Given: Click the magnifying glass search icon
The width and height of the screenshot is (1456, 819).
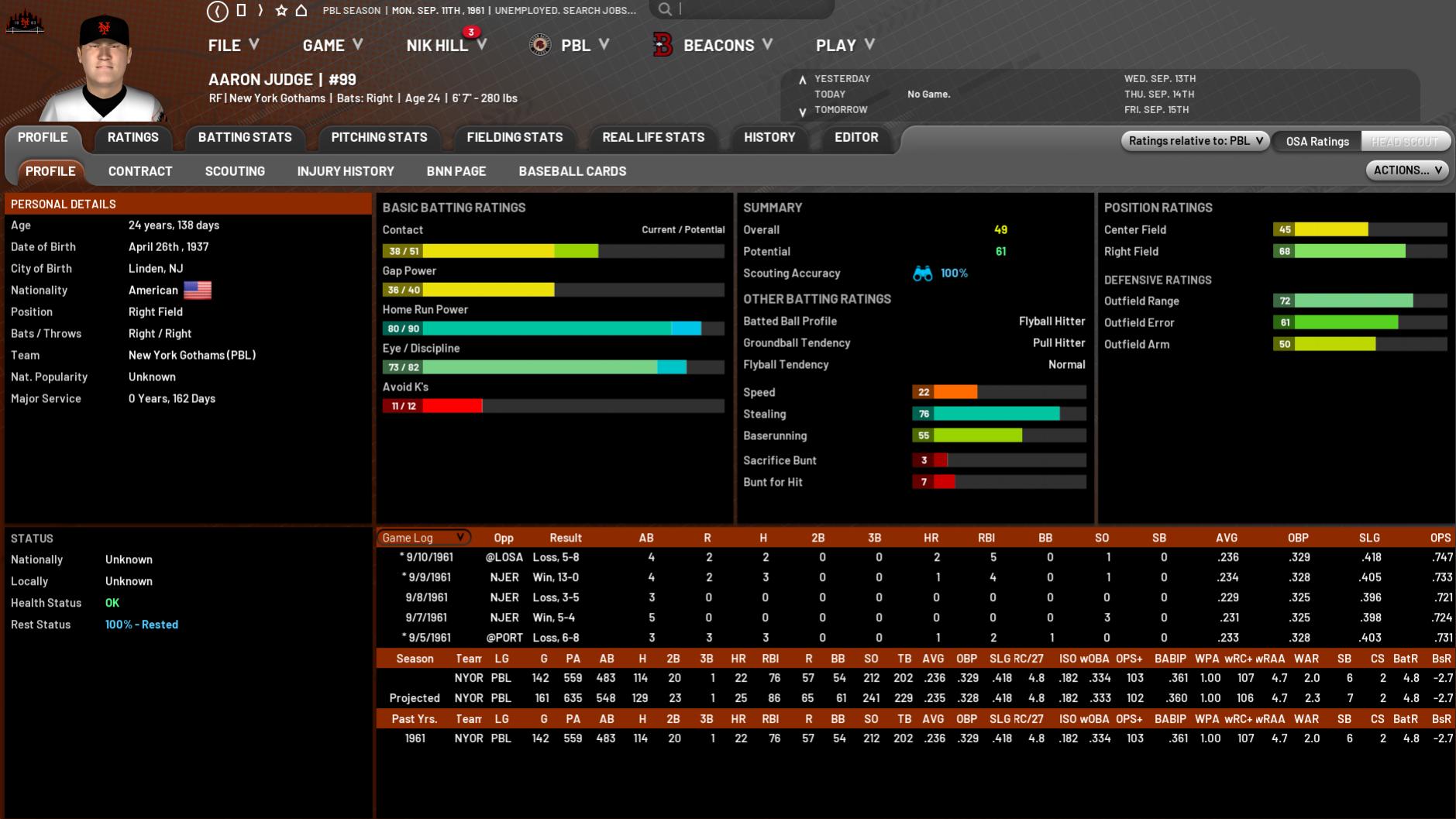Looking at the screenshot, I should [x=665, y=9].
